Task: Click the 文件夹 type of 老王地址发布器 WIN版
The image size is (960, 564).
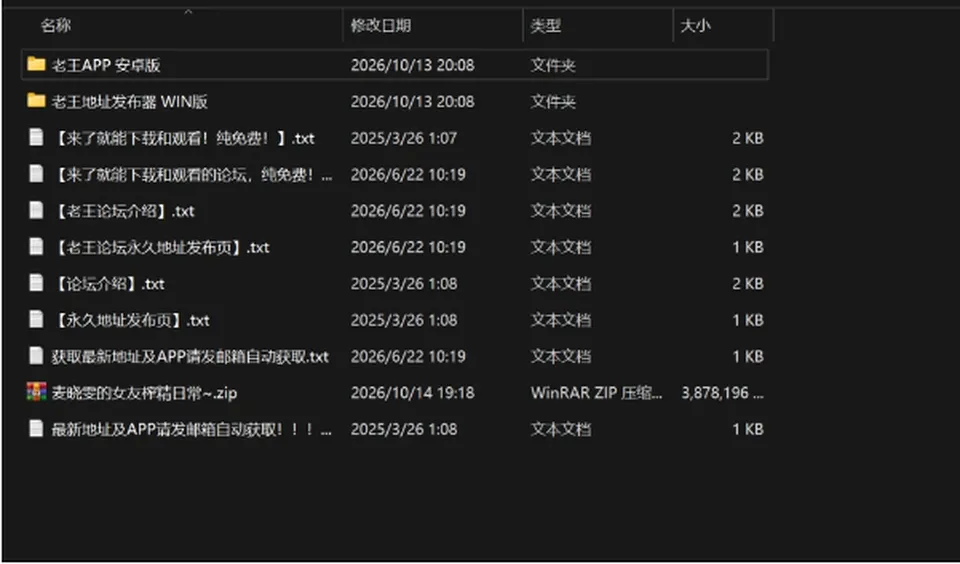Action: [553, 101]
